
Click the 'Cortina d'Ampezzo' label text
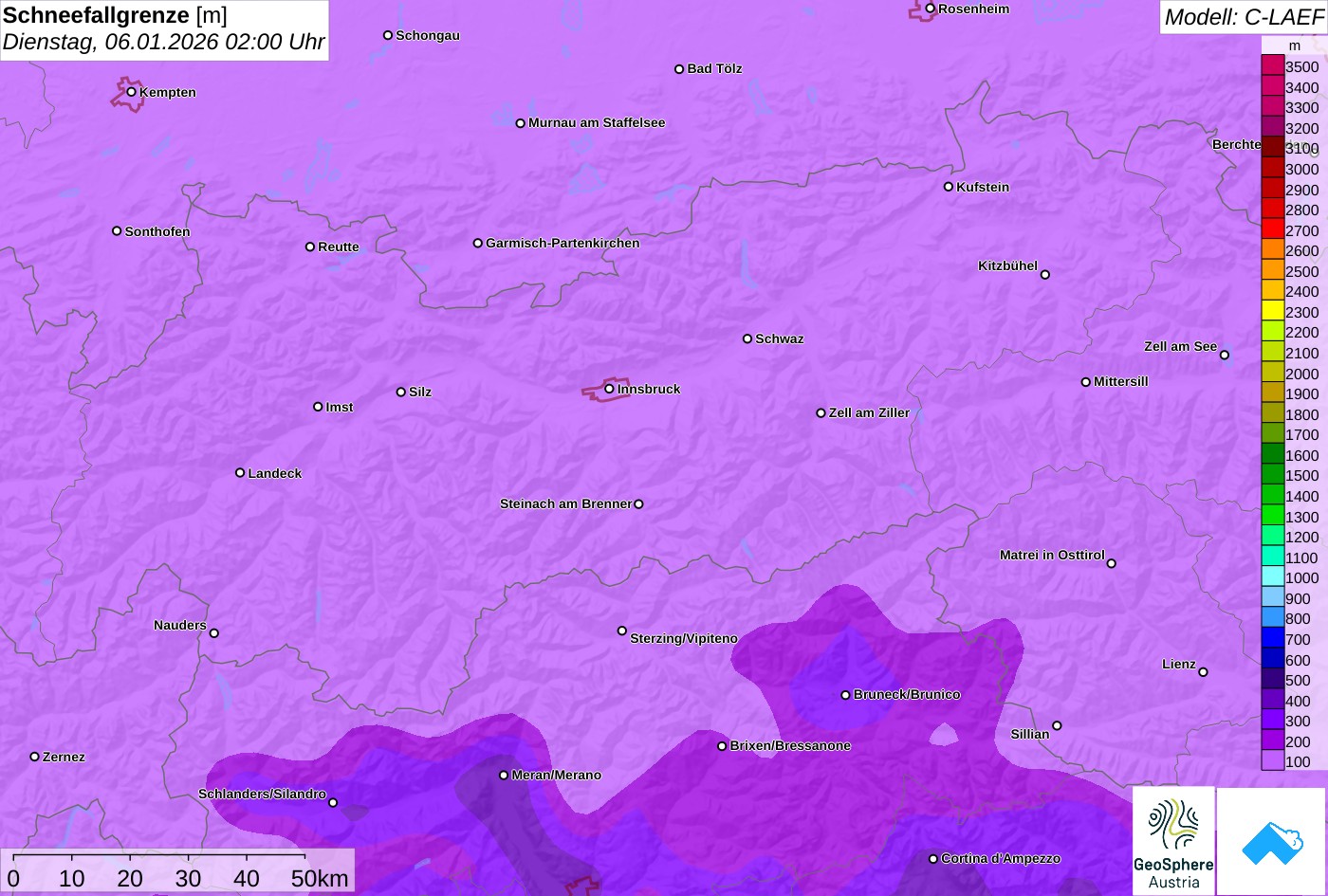click(1001, 859)
